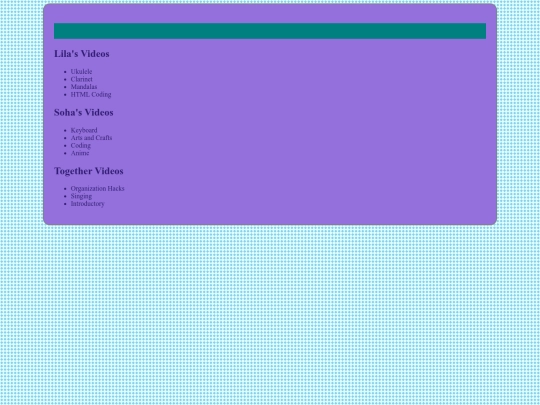Click the Singing list item
Viewport: 540px width, 405px height.
[x=81, y=196]
